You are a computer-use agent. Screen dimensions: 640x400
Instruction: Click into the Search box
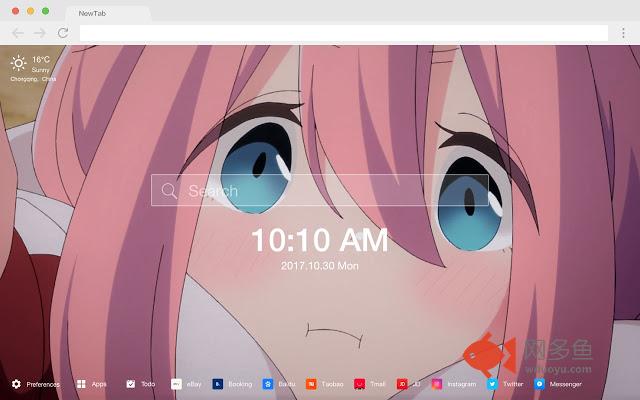[320, 190]
